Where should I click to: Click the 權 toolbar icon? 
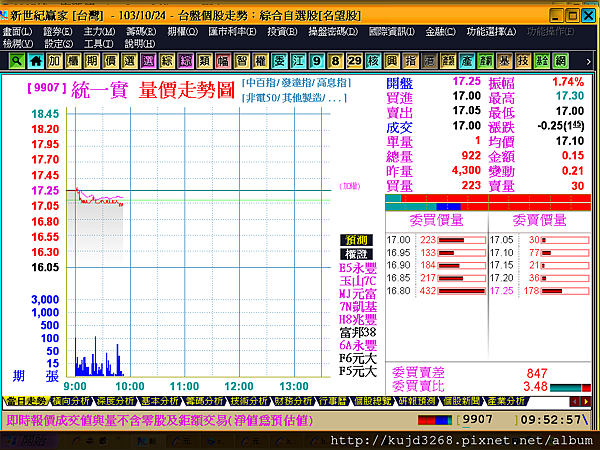[261, 61]
